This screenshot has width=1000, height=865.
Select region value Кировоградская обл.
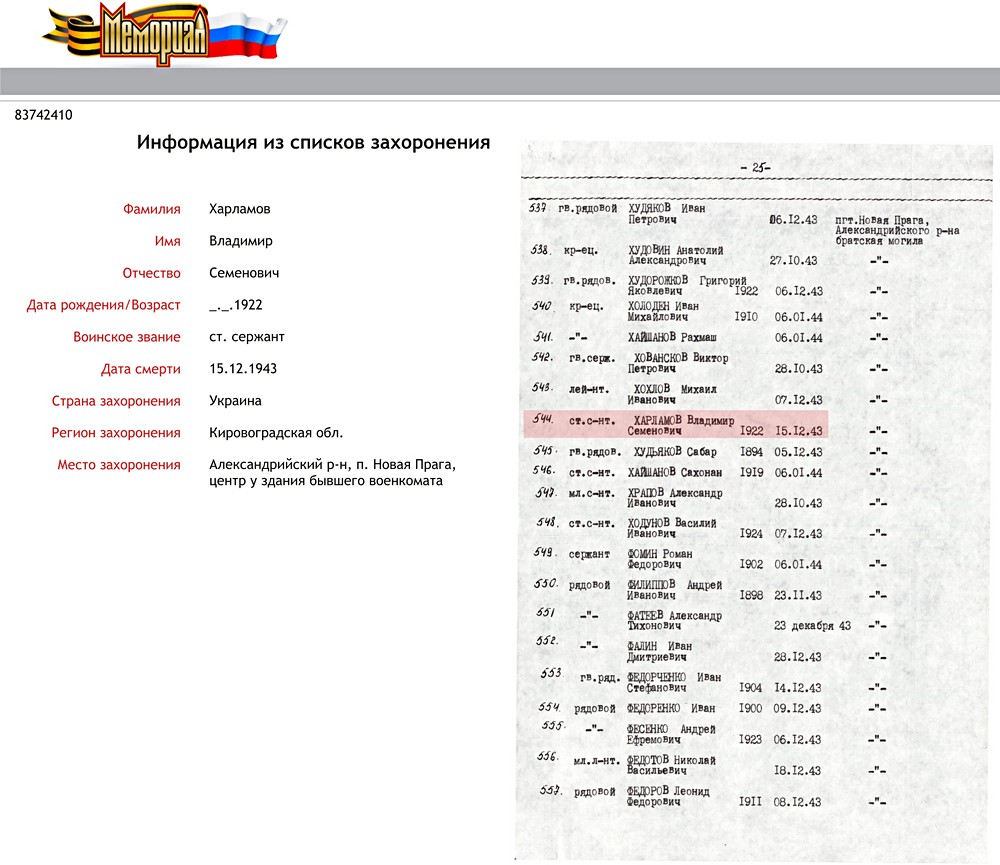(x=276, y=432)
